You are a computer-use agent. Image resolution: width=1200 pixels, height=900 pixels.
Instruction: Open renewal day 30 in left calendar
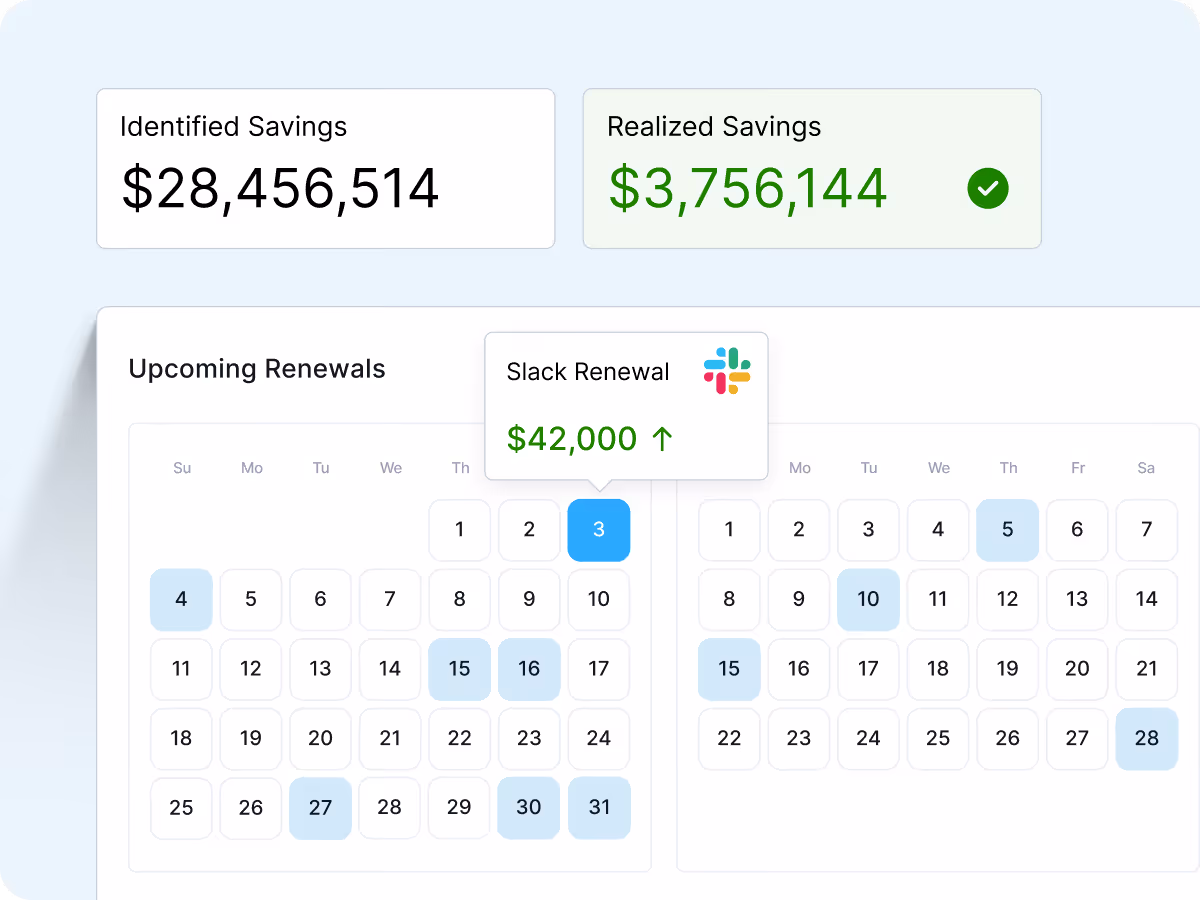(x=529, y=808)
